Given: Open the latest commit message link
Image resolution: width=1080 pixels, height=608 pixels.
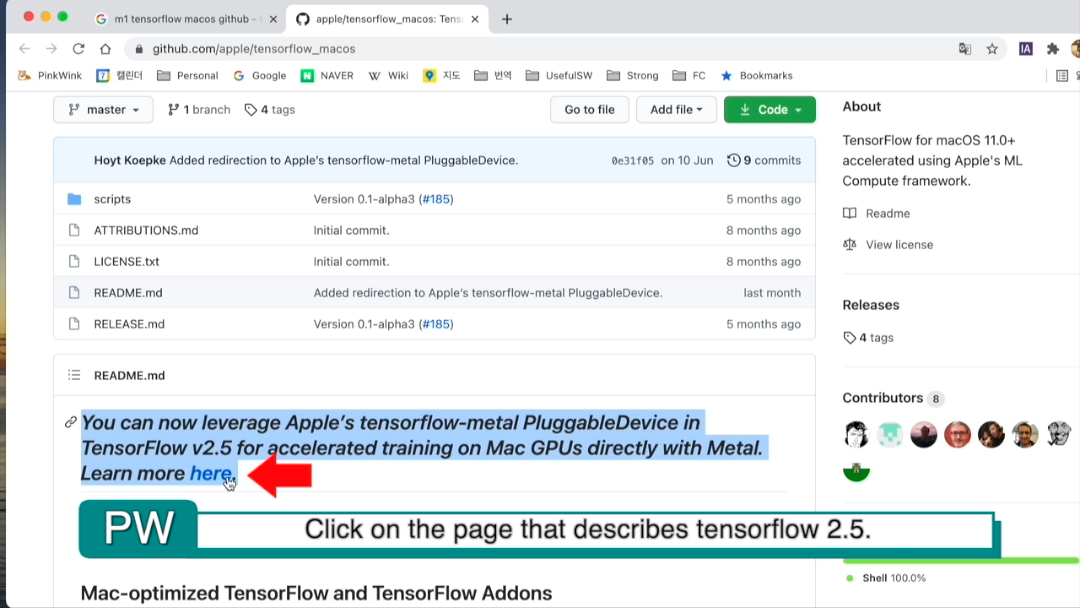Looking at the screenshot, I should click(x=344, y=160).
